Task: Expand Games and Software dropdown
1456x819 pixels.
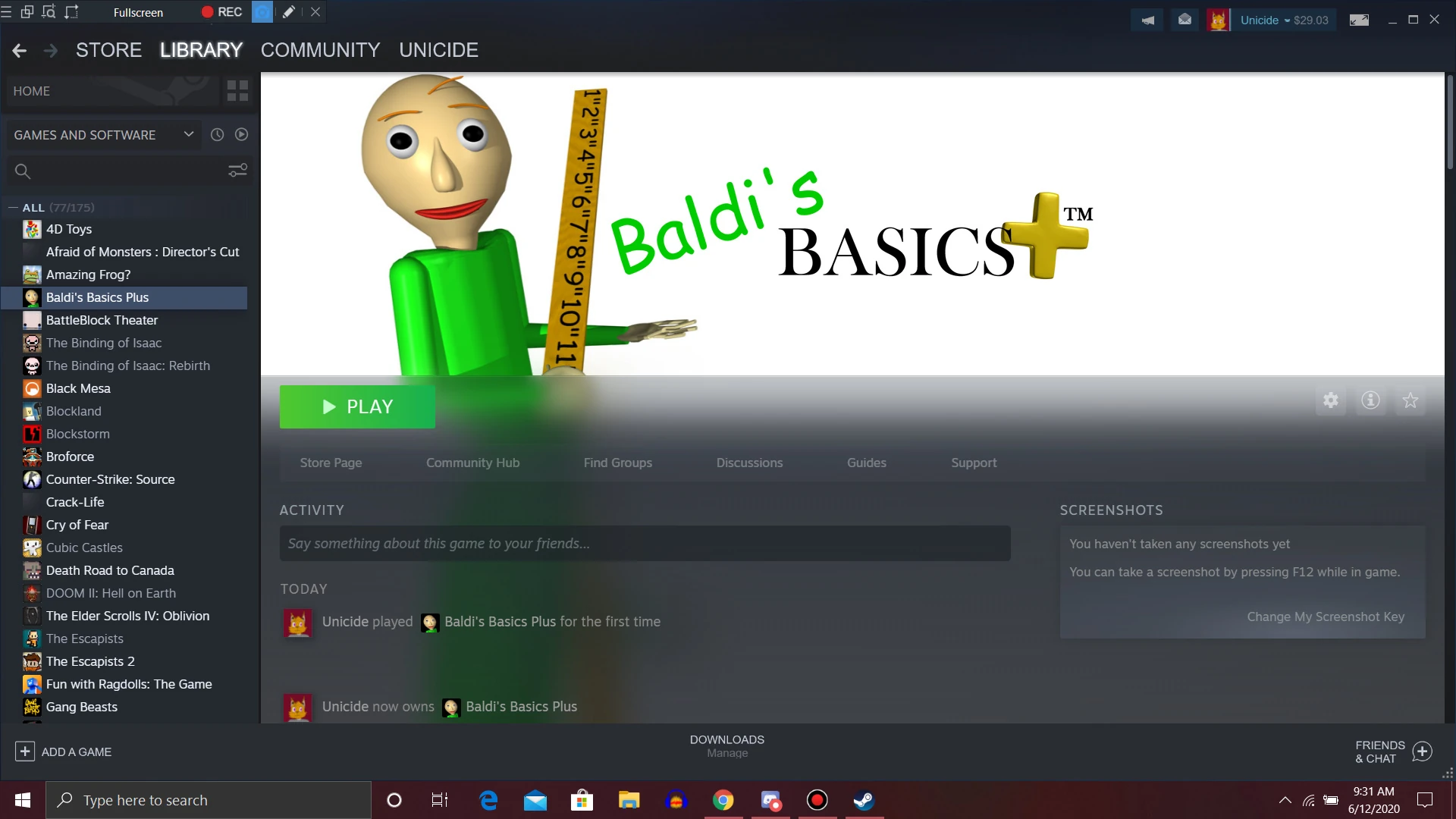Action: pyautogui.click(x=188, y=134)
